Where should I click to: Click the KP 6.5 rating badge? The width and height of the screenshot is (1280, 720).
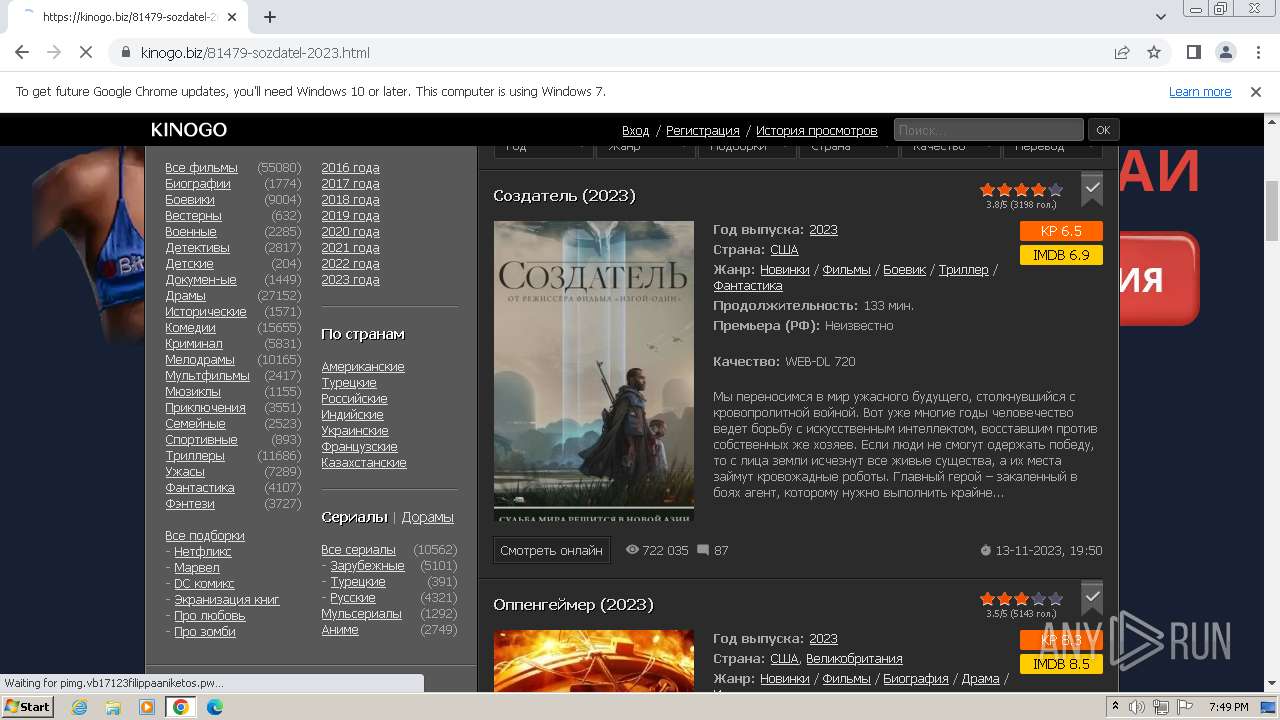click(1061, 231)
